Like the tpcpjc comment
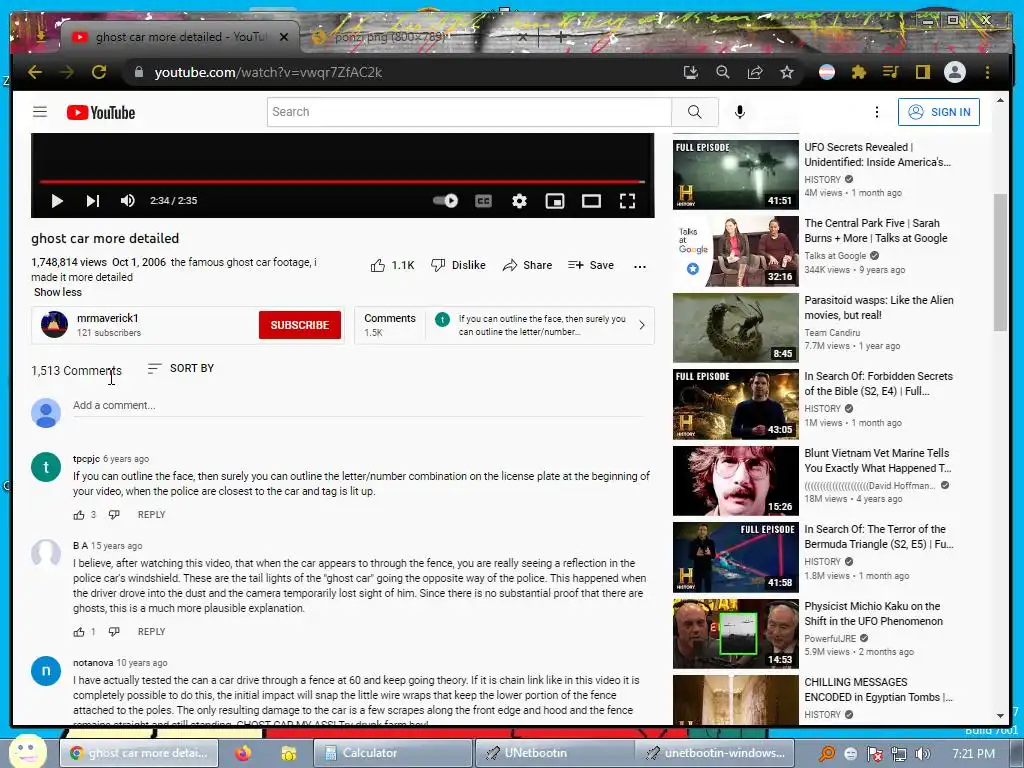Viewport: 1024px width, 768px height. [79, 515]
